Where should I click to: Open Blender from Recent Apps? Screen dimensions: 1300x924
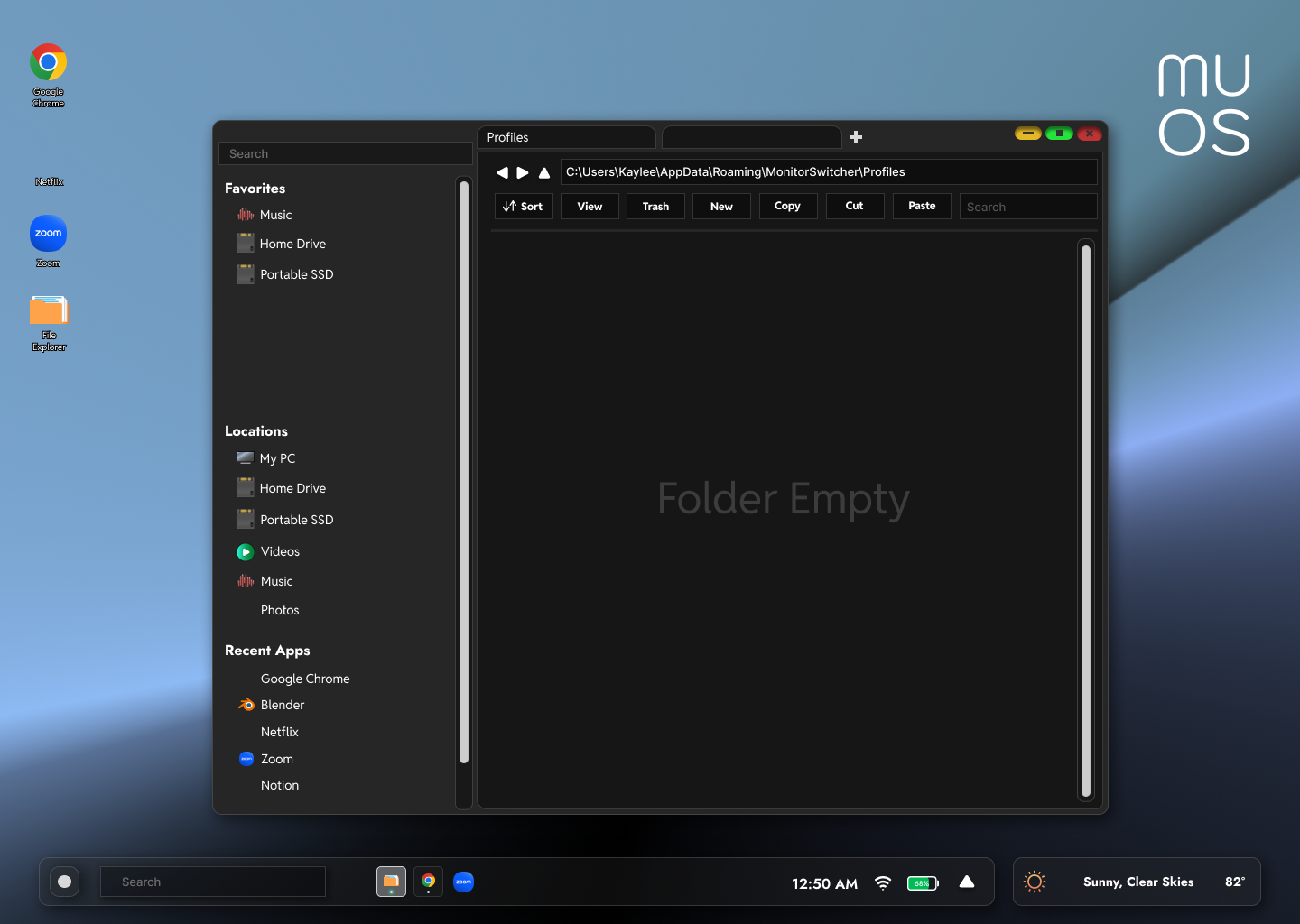tap(282, 705)
